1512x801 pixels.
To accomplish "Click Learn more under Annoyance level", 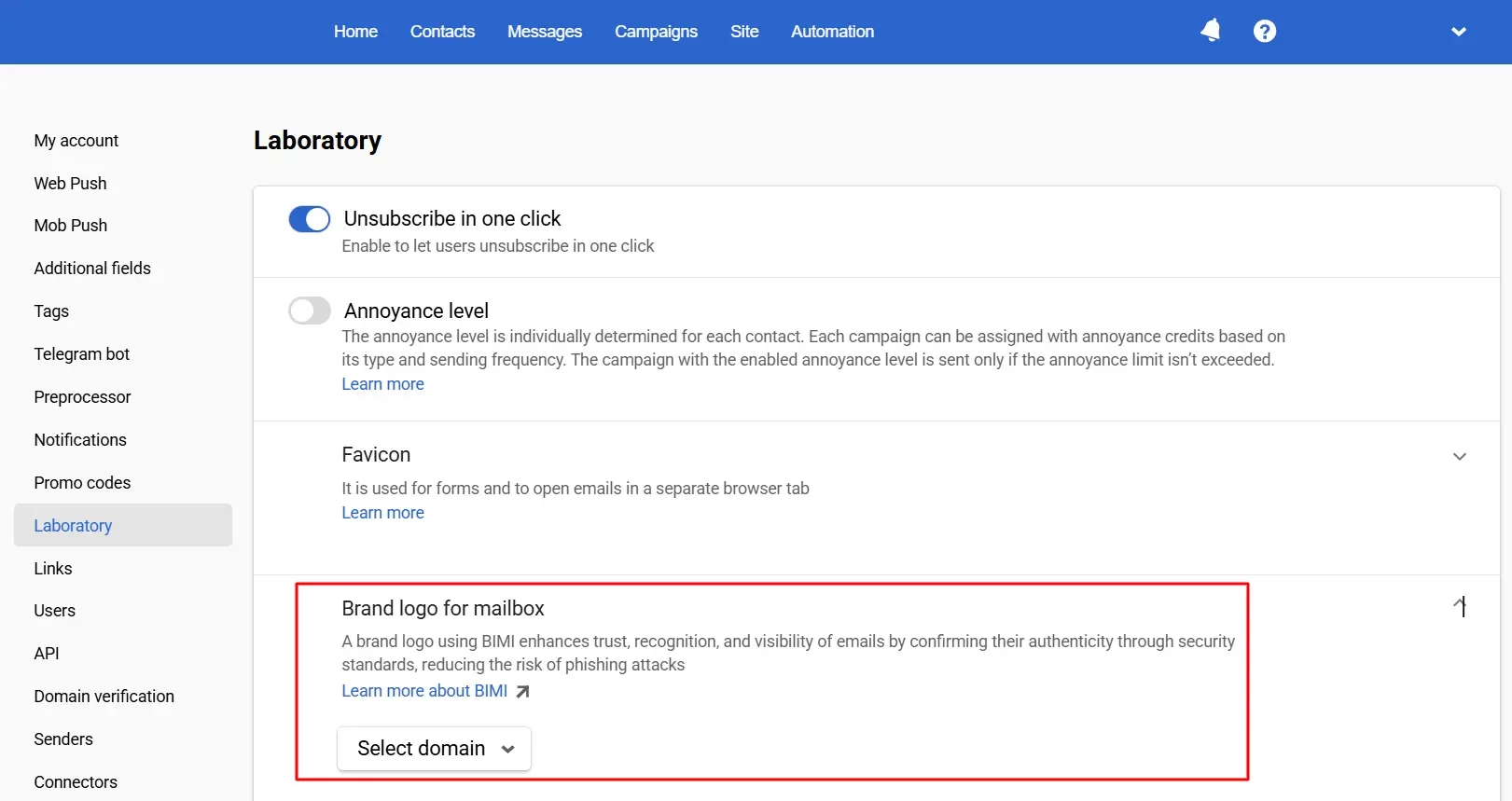I will 382,384.
